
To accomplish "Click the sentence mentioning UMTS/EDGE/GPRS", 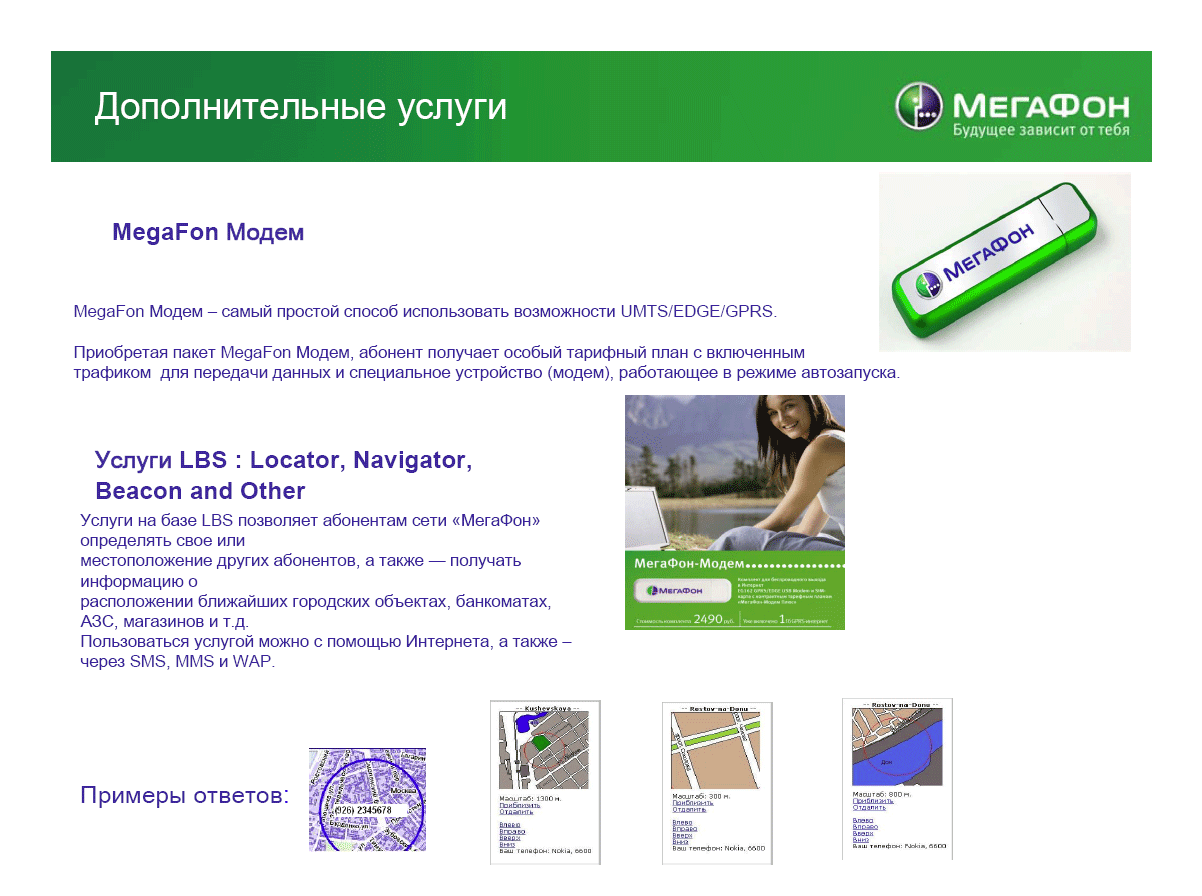I will (425, 311).
